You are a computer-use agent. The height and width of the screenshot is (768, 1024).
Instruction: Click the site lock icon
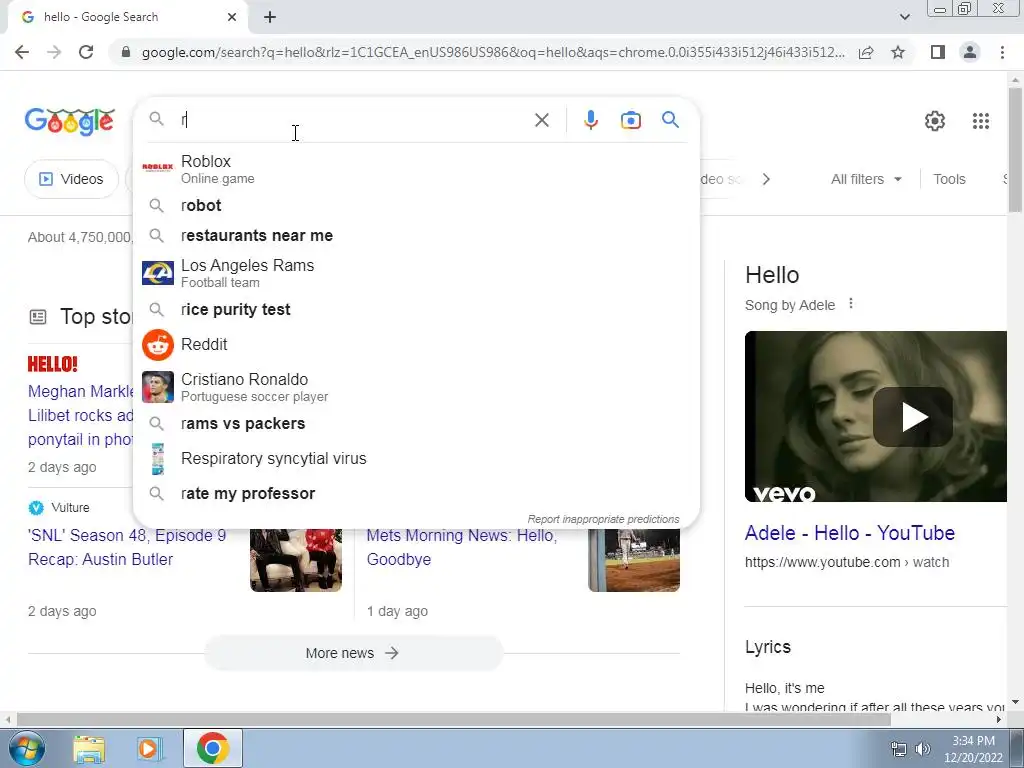point(126,52)
